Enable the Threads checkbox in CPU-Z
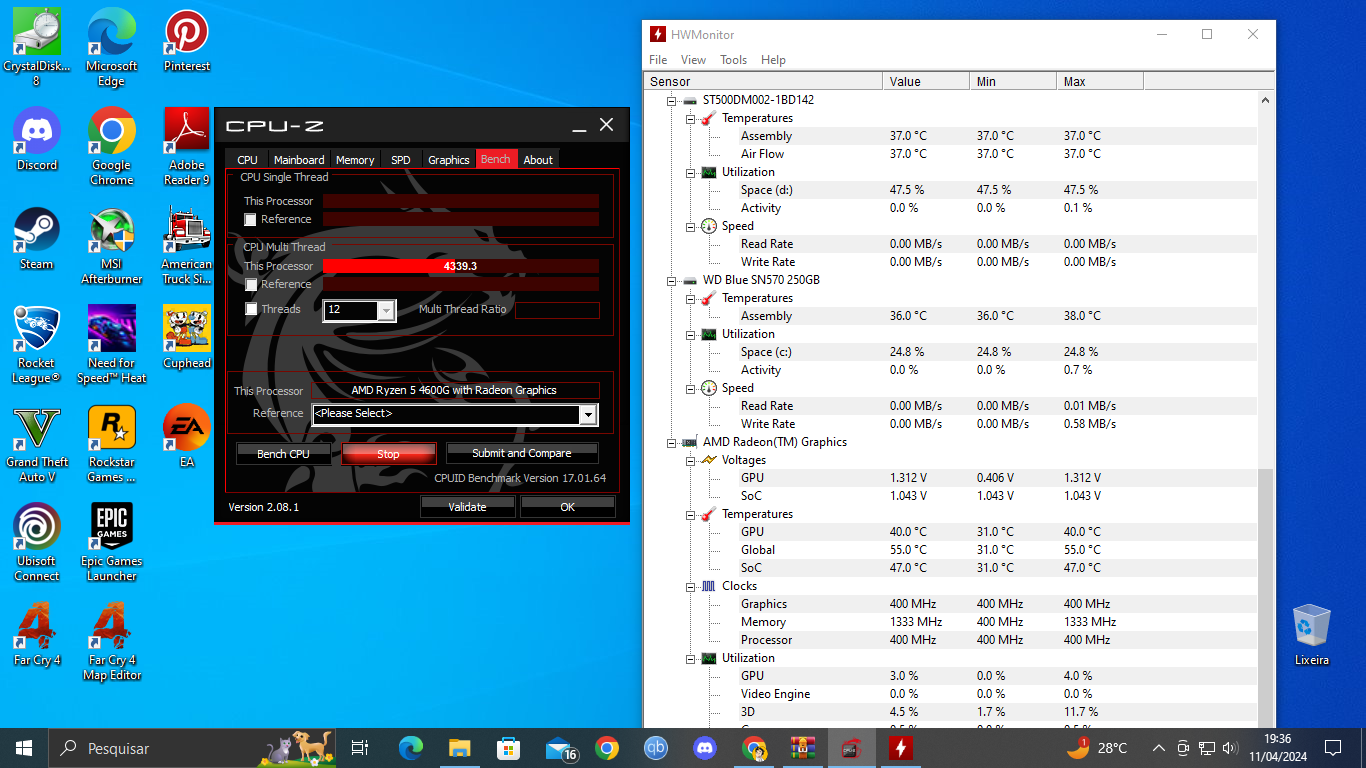The image size is (1366, 768). pyautogui.click(x=251, y=310)
